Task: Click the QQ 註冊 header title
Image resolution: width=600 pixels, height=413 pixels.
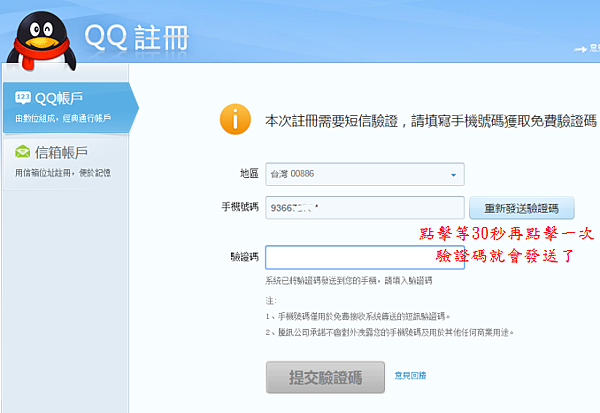Action: [x=137, y=38]
